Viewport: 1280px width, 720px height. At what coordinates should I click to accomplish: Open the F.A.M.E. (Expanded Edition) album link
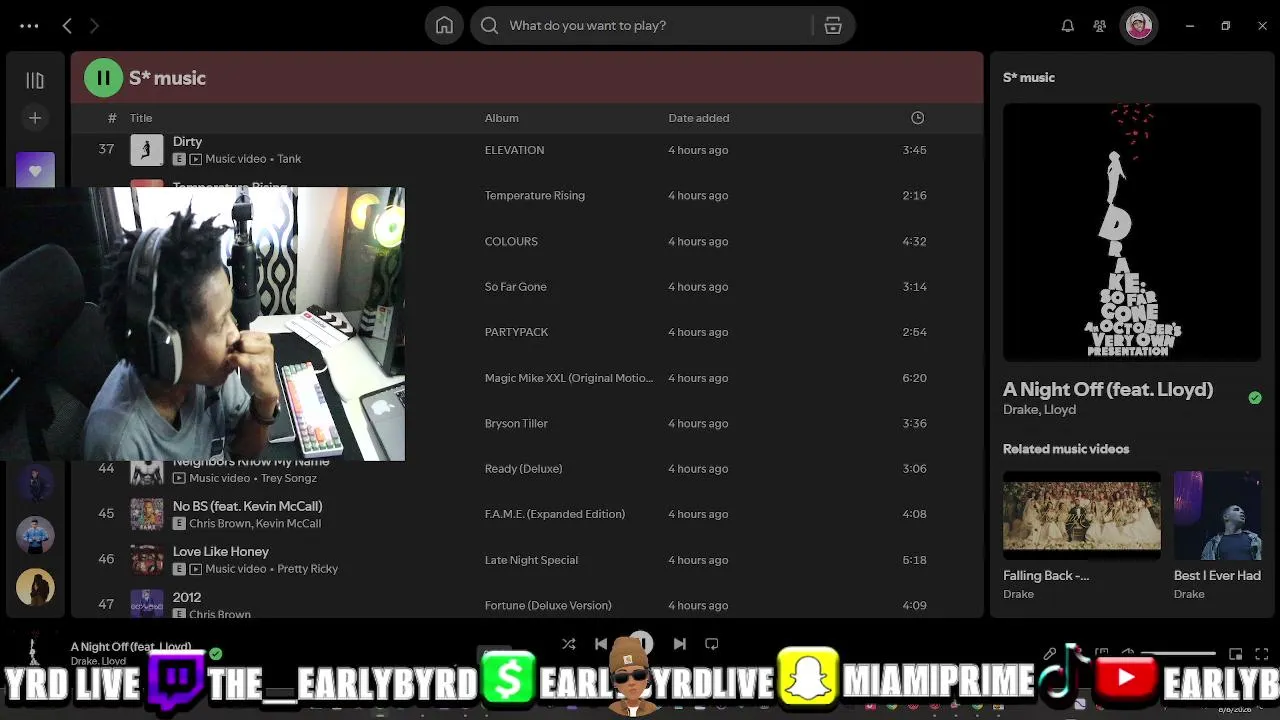(x=555, y=514)
